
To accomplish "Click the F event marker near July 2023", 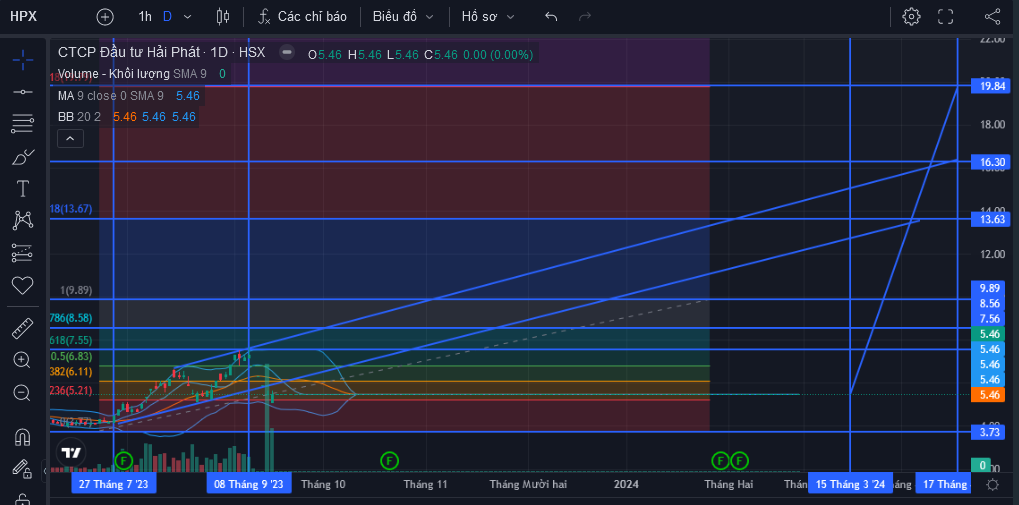I will [123, 461].
